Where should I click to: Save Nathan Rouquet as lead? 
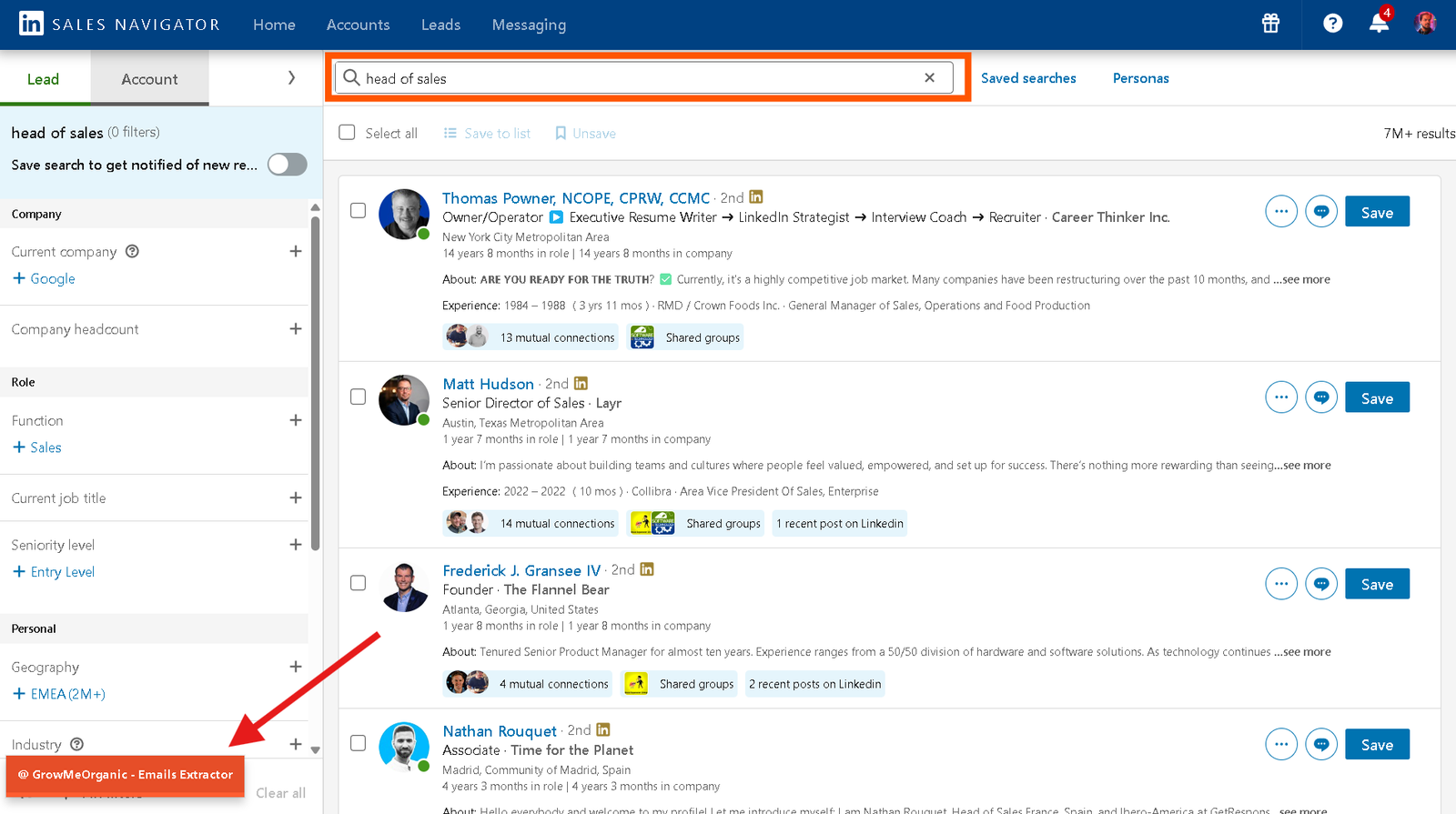(1377, 744)
